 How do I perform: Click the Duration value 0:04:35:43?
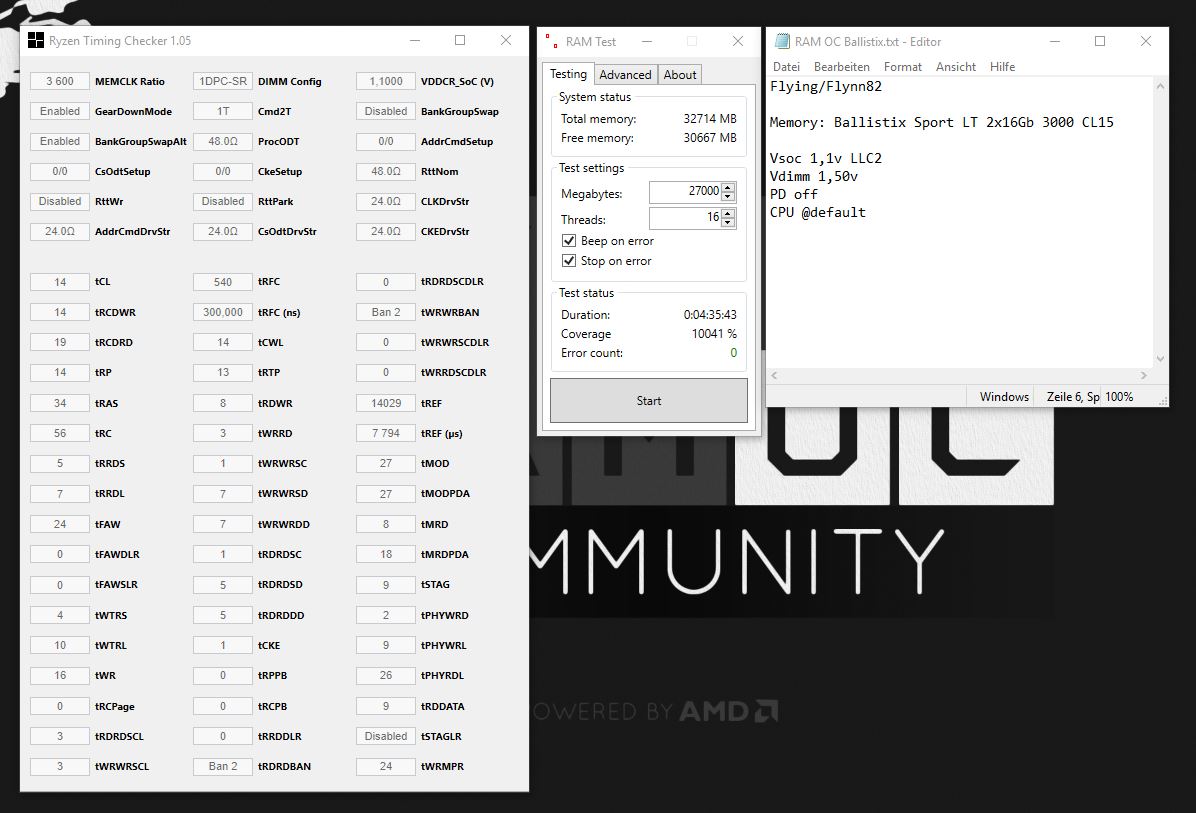pos(710,314)
